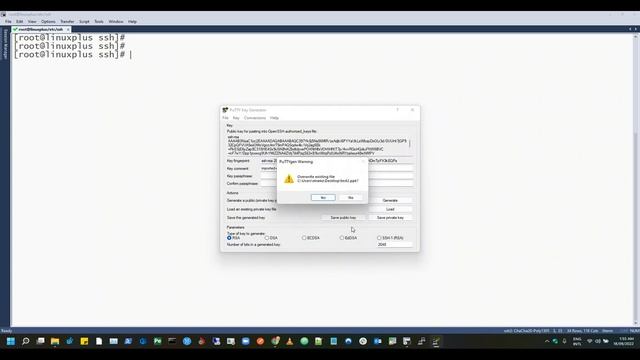The image size is (640, 360).
Task: Open the black terminal taskbar icon
Action: [172, 340]
